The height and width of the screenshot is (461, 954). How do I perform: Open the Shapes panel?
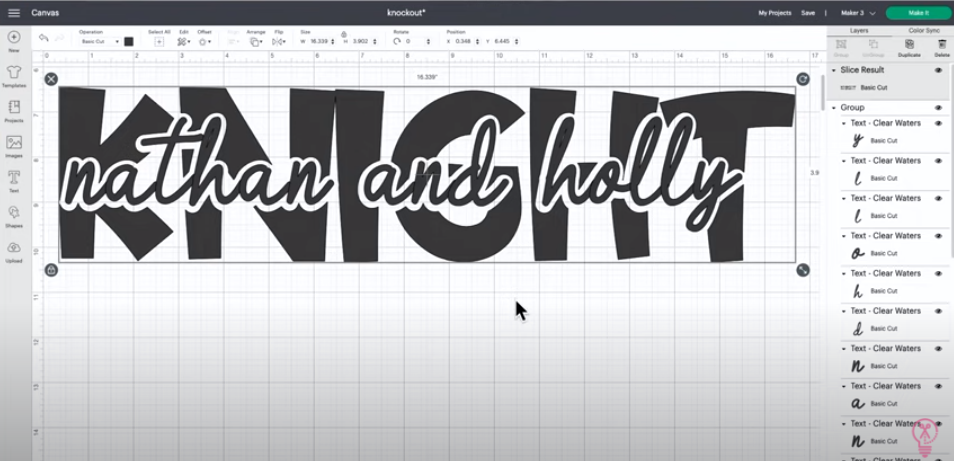13,217
